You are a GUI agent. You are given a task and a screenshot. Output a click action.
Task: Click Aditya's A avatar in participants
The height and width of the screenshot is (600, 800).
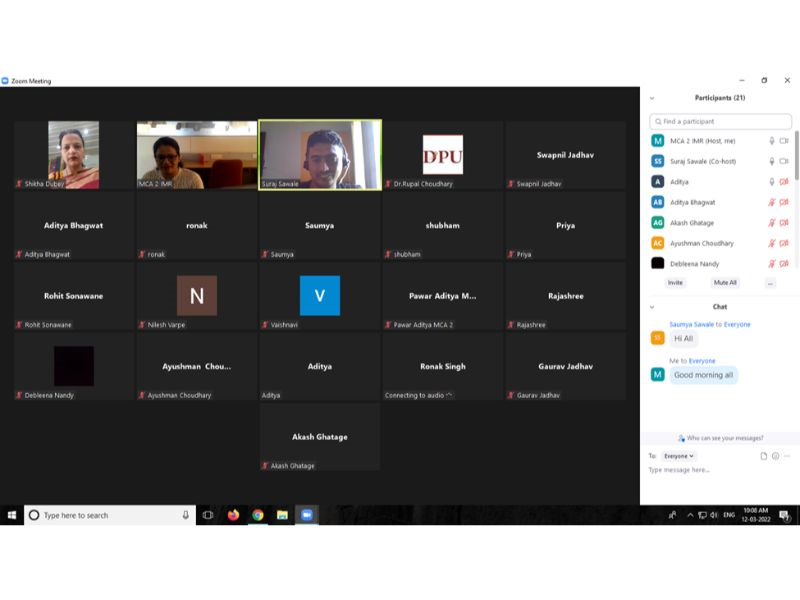pos(658,182)
